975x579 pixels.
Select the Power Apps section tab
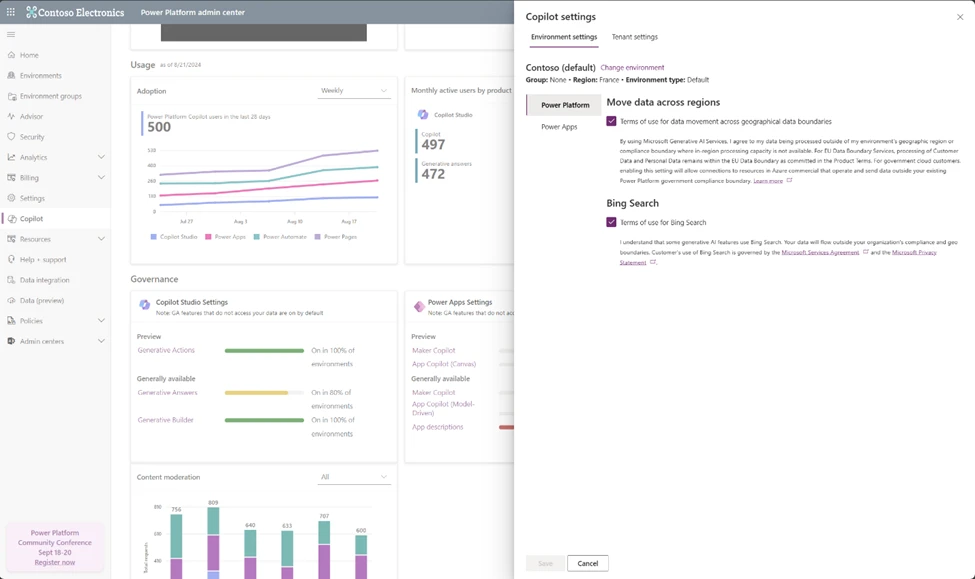tap(559, 127)
